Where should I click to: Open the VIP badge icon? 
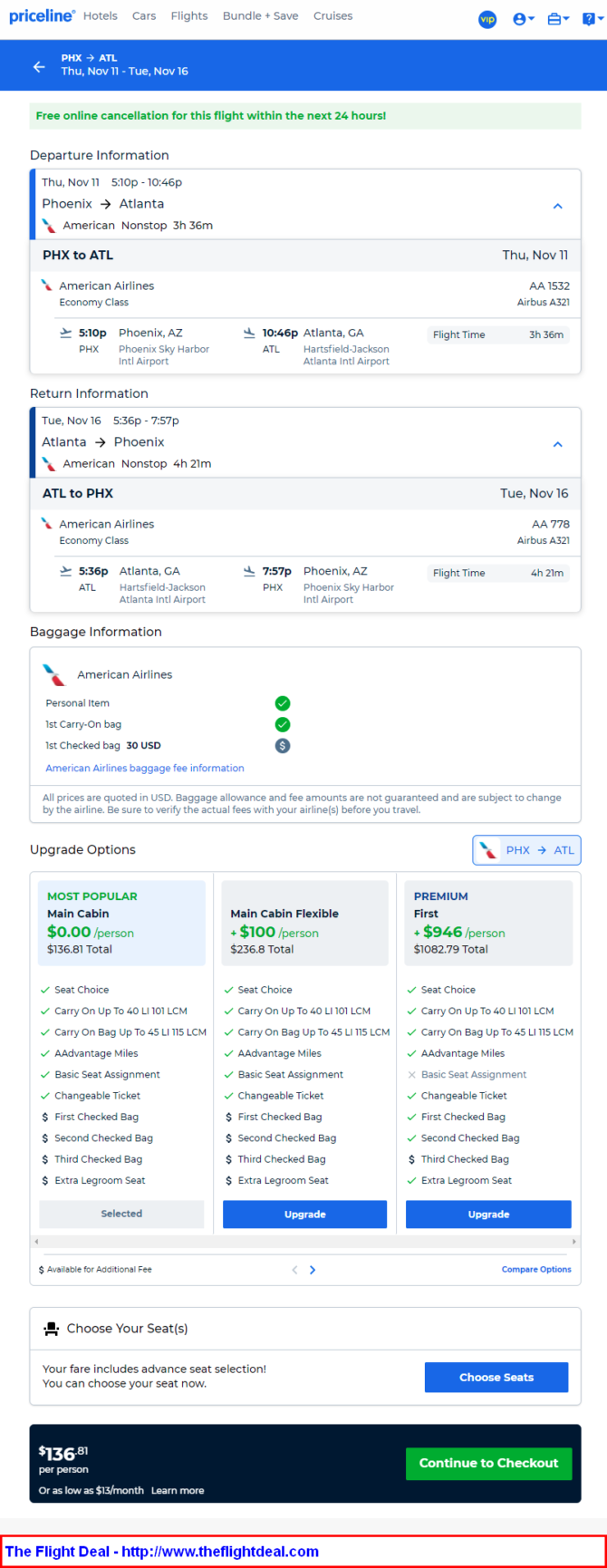click(x=487, y=19)
